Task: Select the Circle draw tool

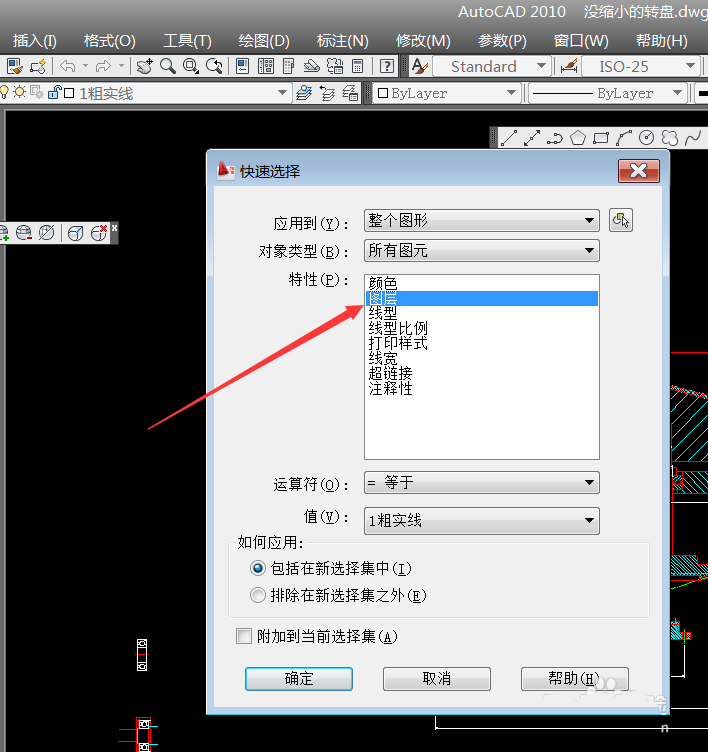Action: 647,138
